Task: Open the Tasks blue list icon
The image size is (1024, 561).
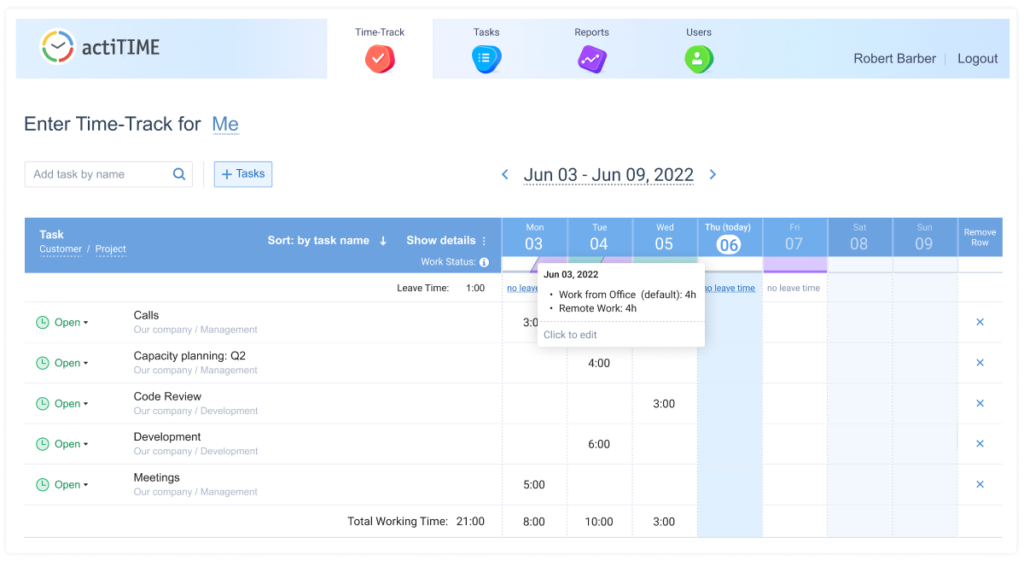Action: pyautogui.click(x=486, y=59)
